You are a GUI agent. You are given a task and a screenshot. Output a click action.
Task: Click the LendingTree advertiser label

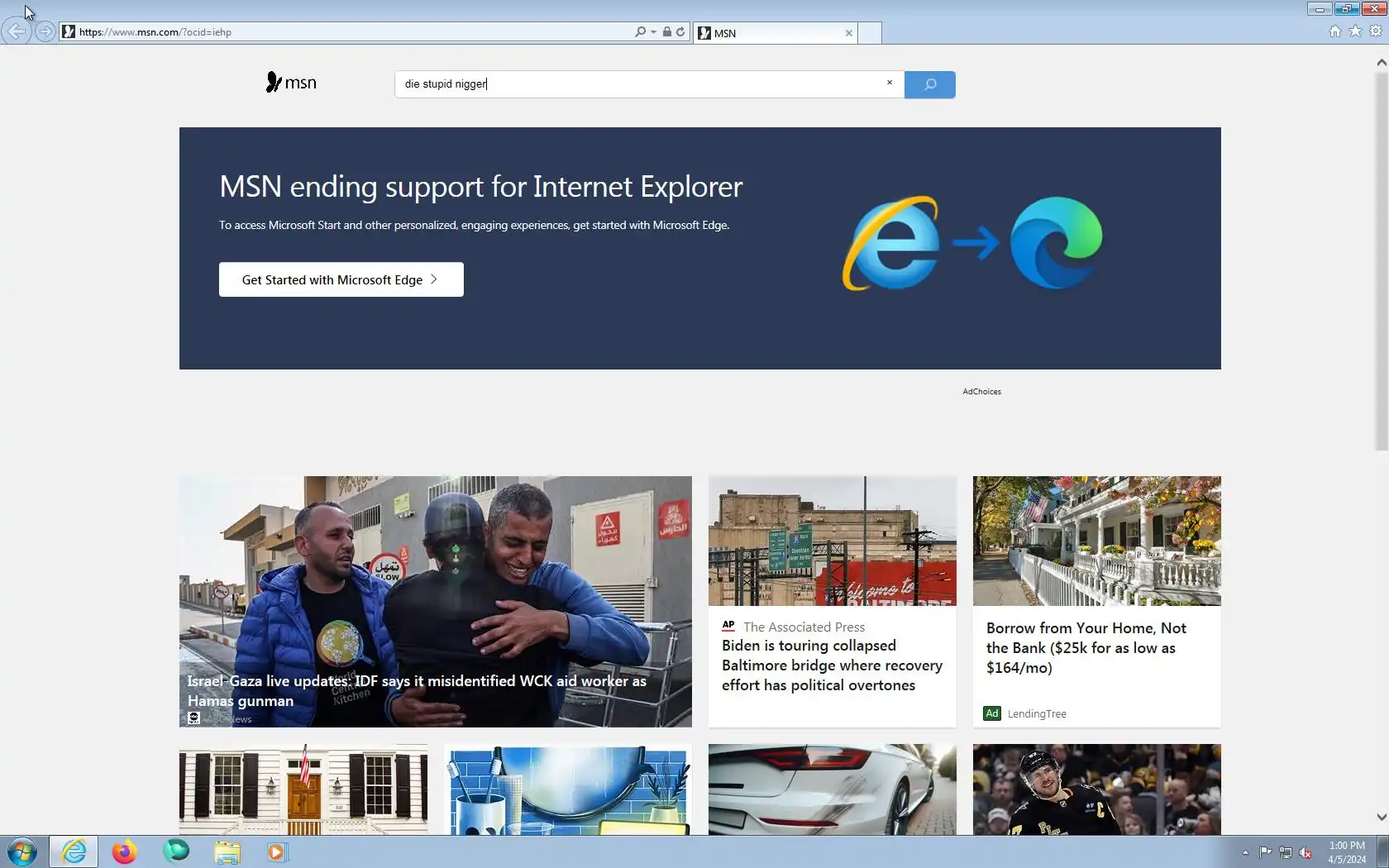click(x=1037, y=714)
